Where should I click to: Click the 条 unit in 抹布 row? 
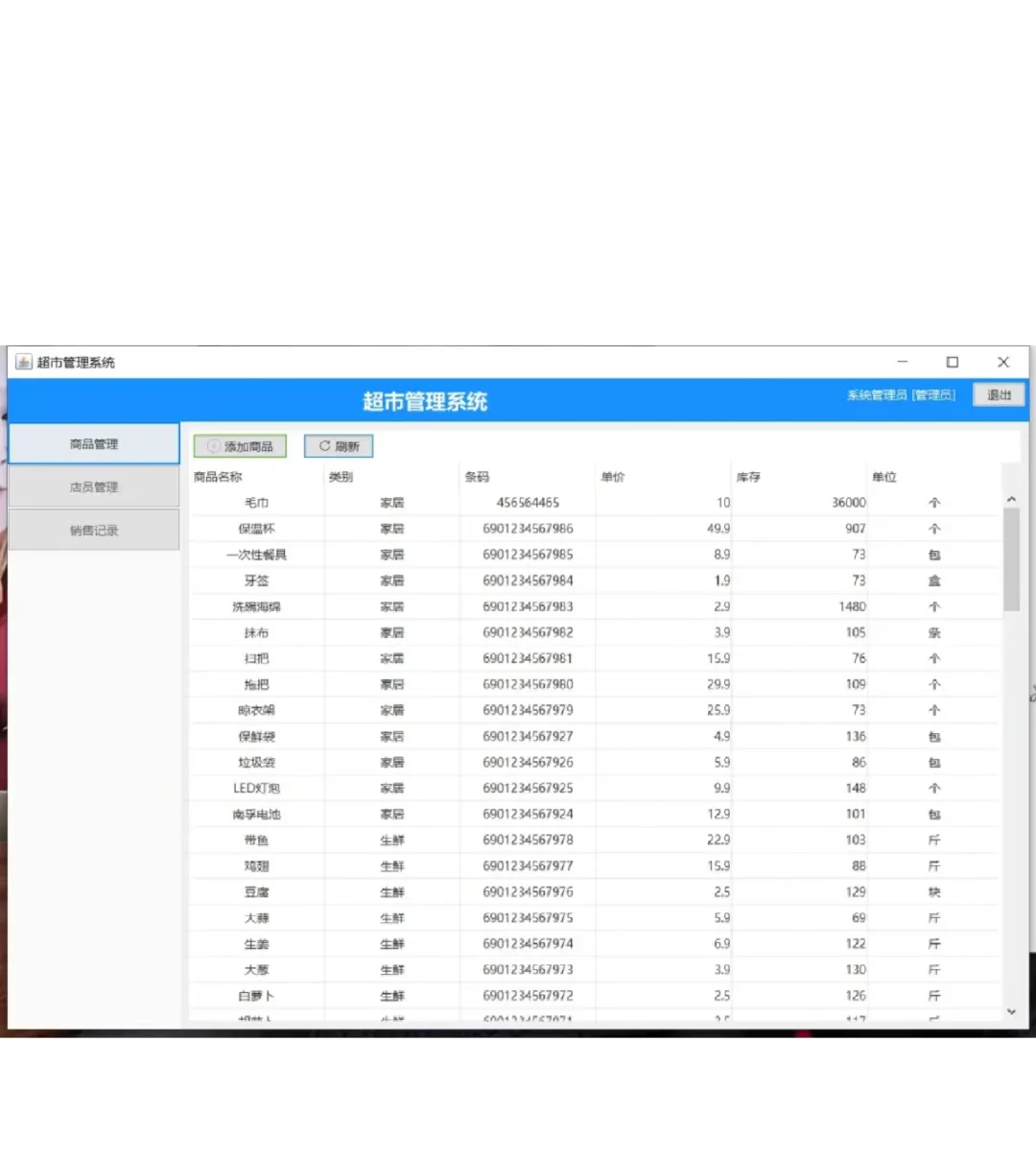click(x=934, y=632)
